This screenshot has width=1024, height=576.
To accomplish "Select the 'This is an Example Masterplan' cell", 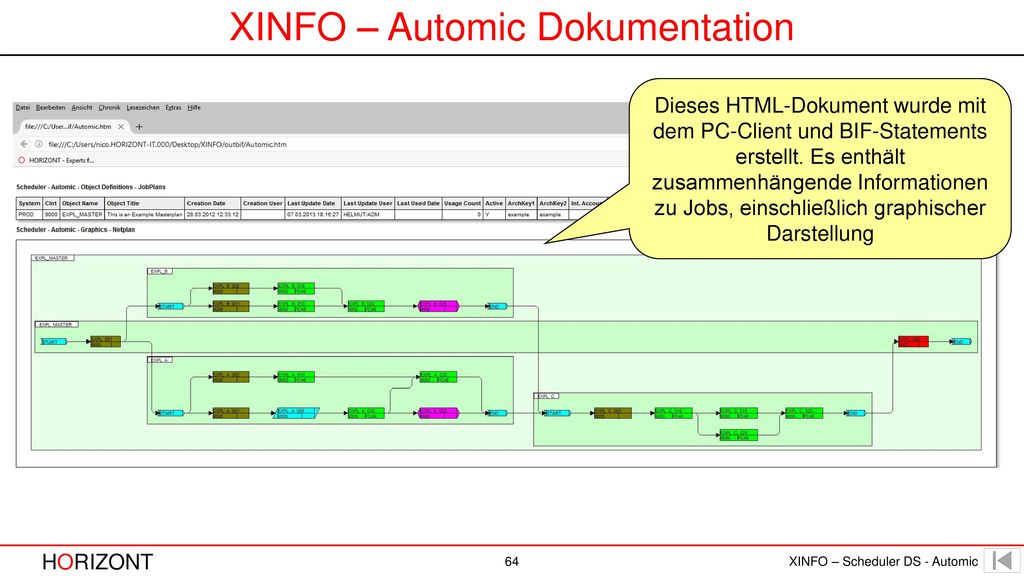I will pyautogui.click(x=144, y=214).
